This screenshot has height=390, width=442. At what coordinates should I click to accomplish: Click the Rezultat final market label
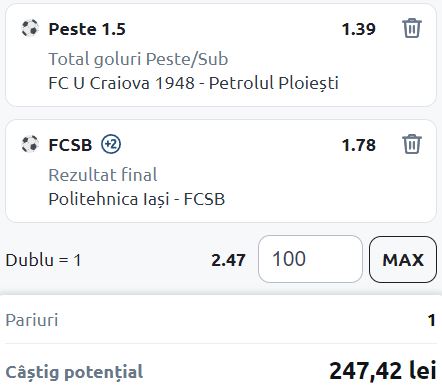coord(103,175)
